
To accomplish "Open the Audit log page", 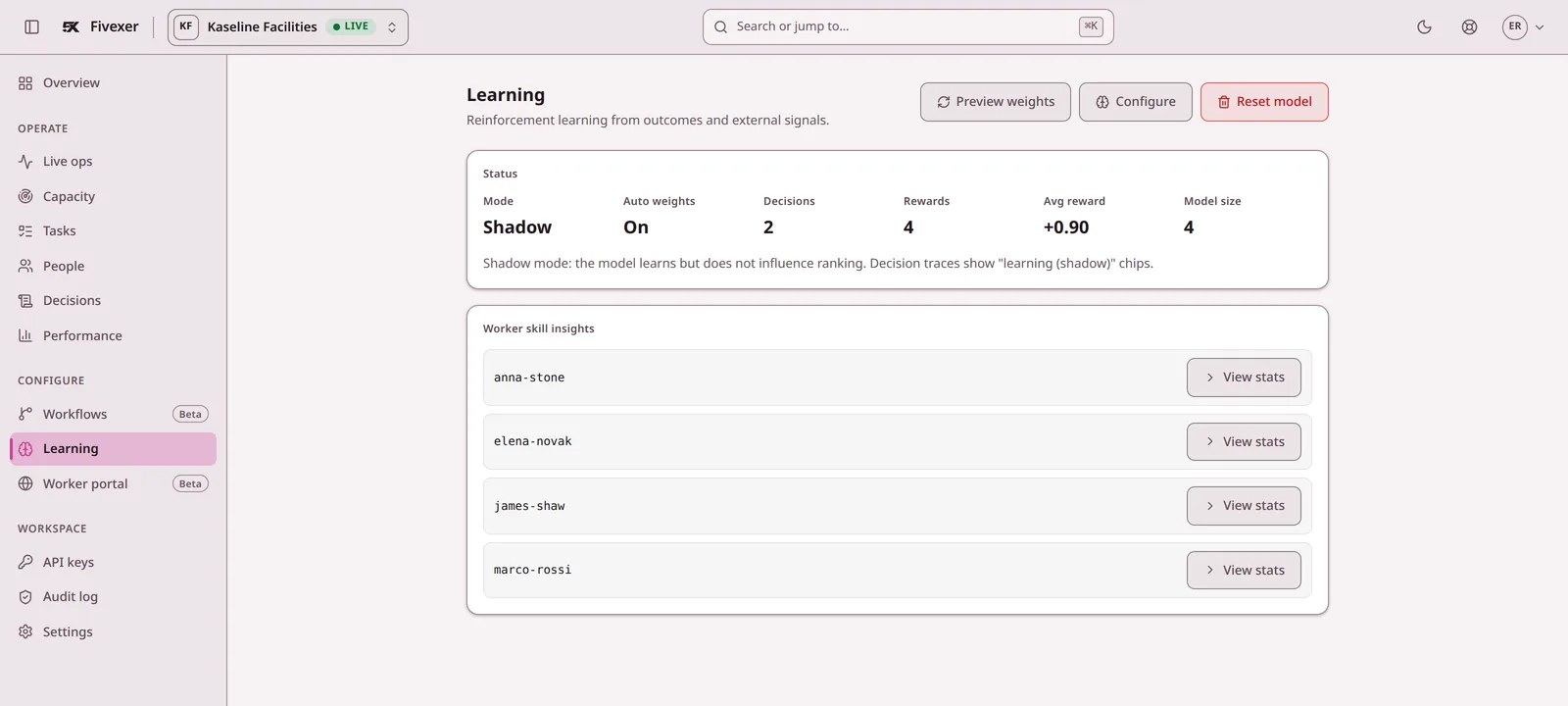I will [x=113, y=597].
